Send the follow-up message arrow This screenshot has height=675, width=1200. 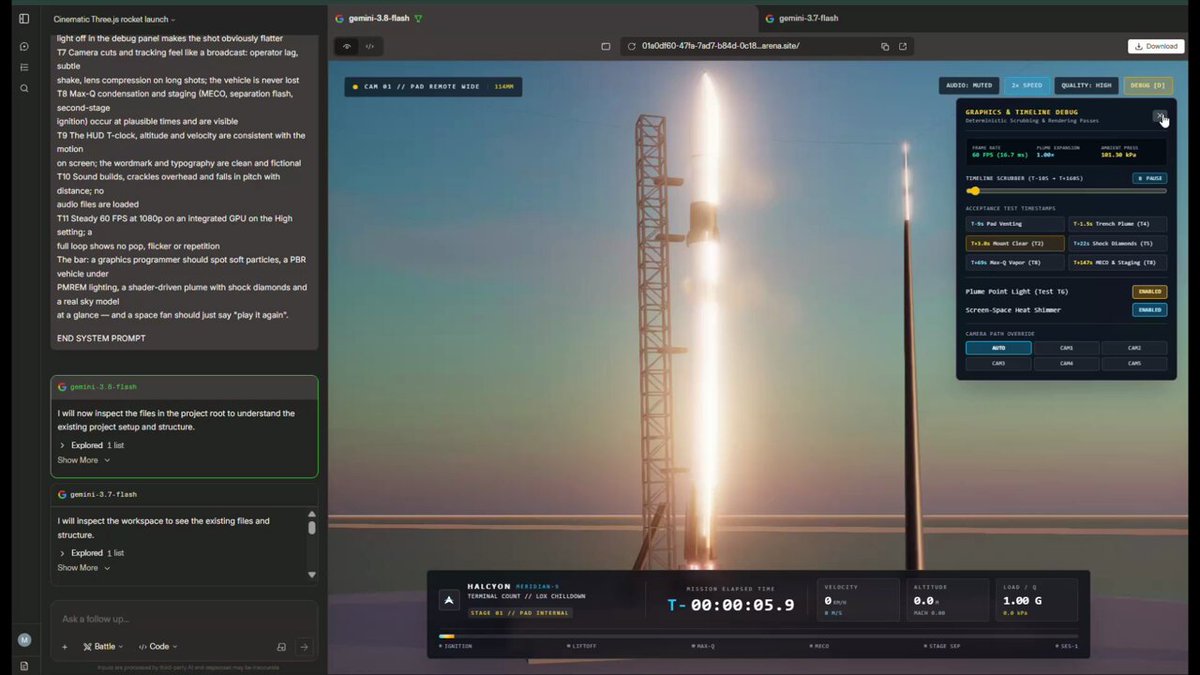tap(304, 647)
